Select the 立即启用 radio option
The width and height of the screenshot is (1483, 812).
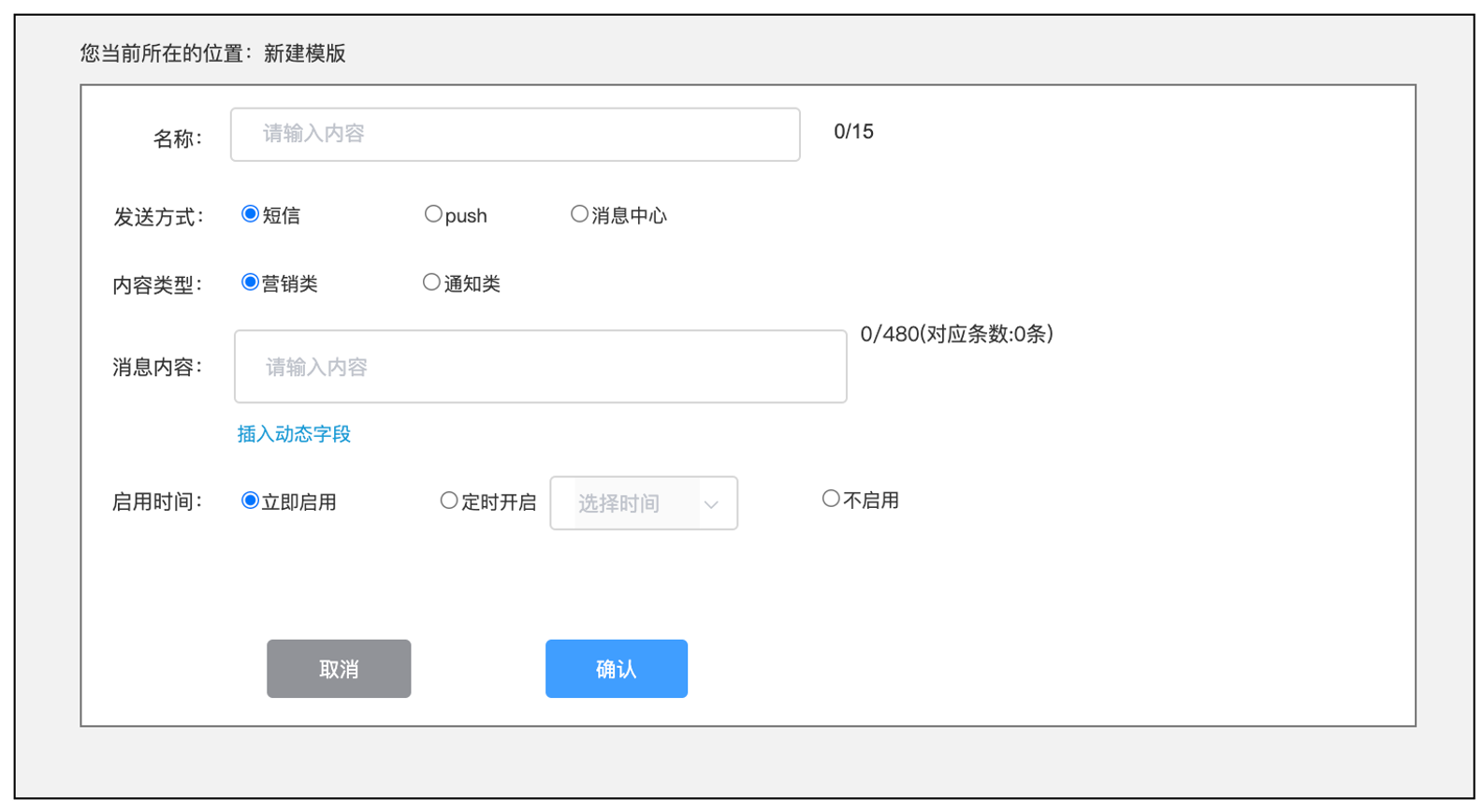point(250,500)
